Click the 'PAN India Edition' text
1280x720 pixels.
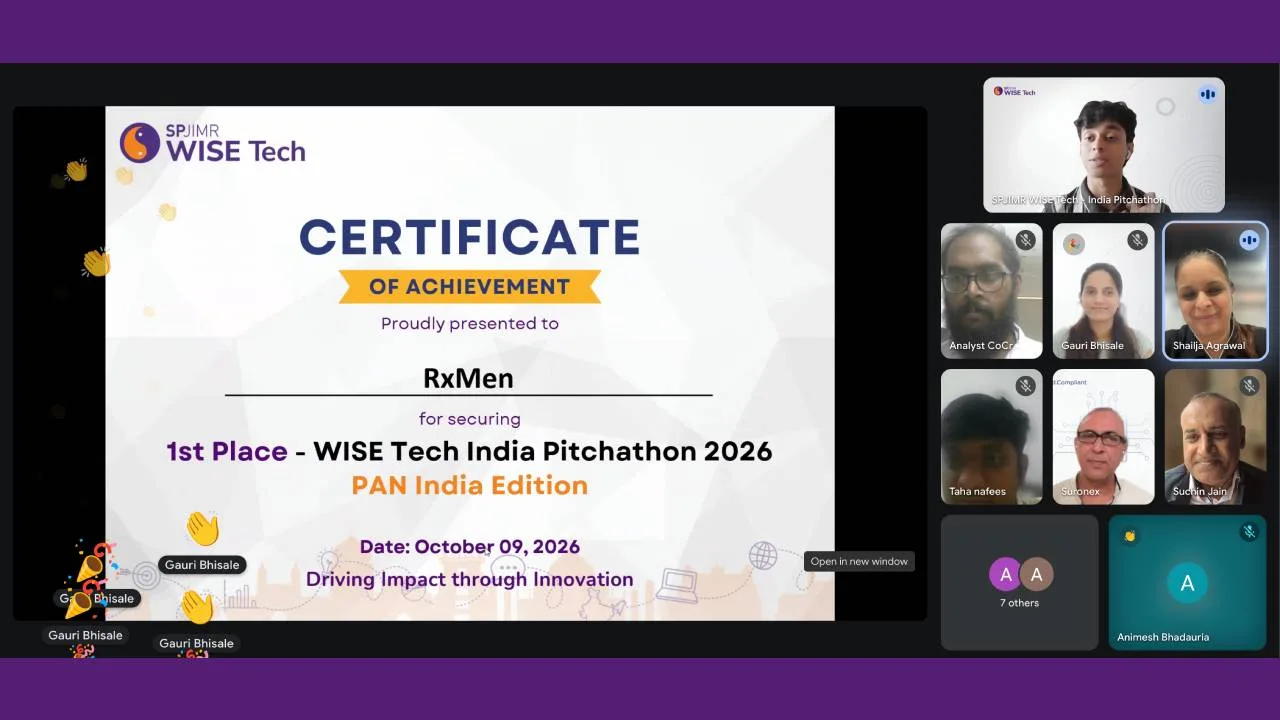tap(469, 485)
